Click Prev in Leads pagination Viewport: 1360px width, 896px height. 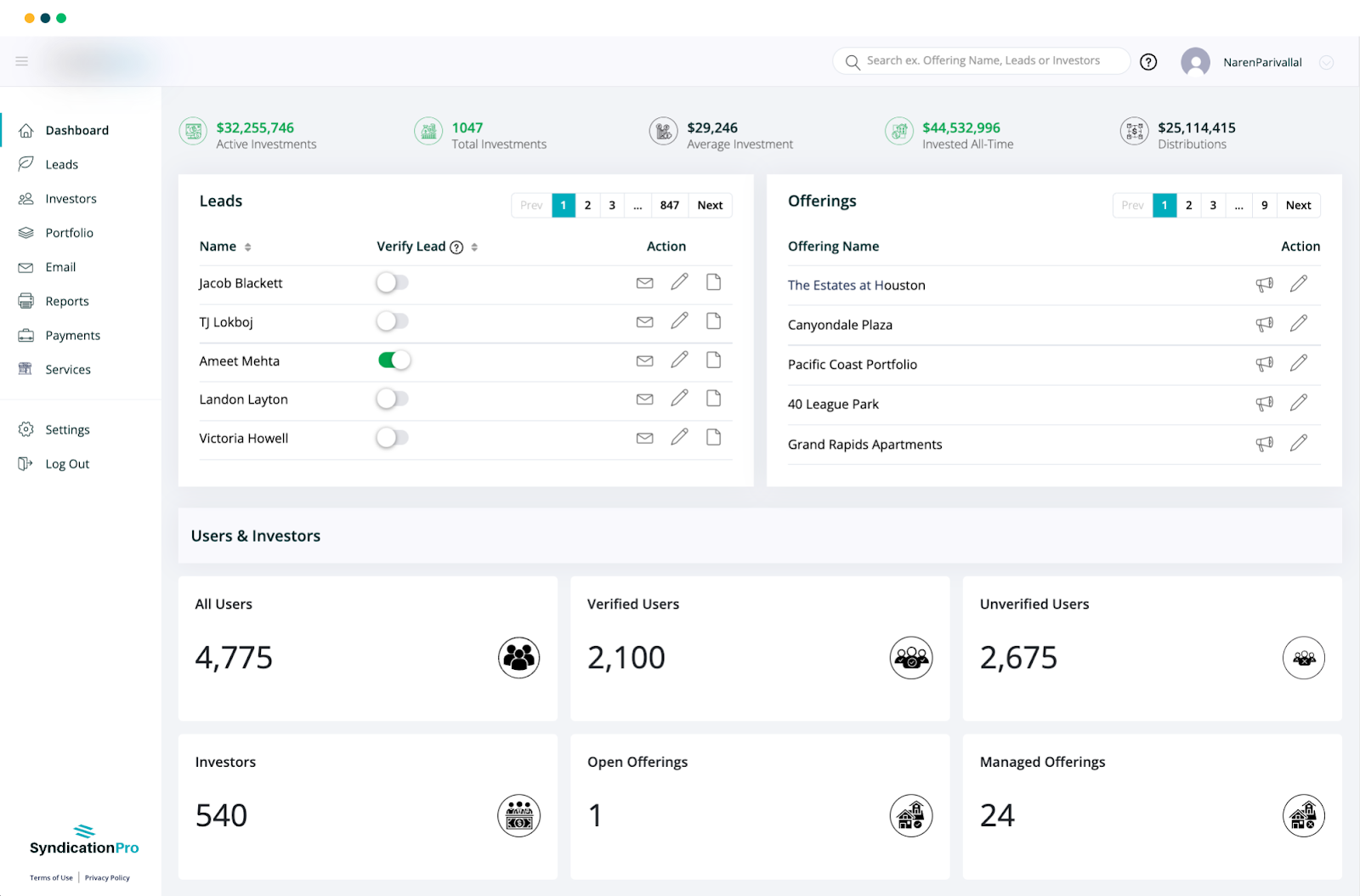[531, 206]
